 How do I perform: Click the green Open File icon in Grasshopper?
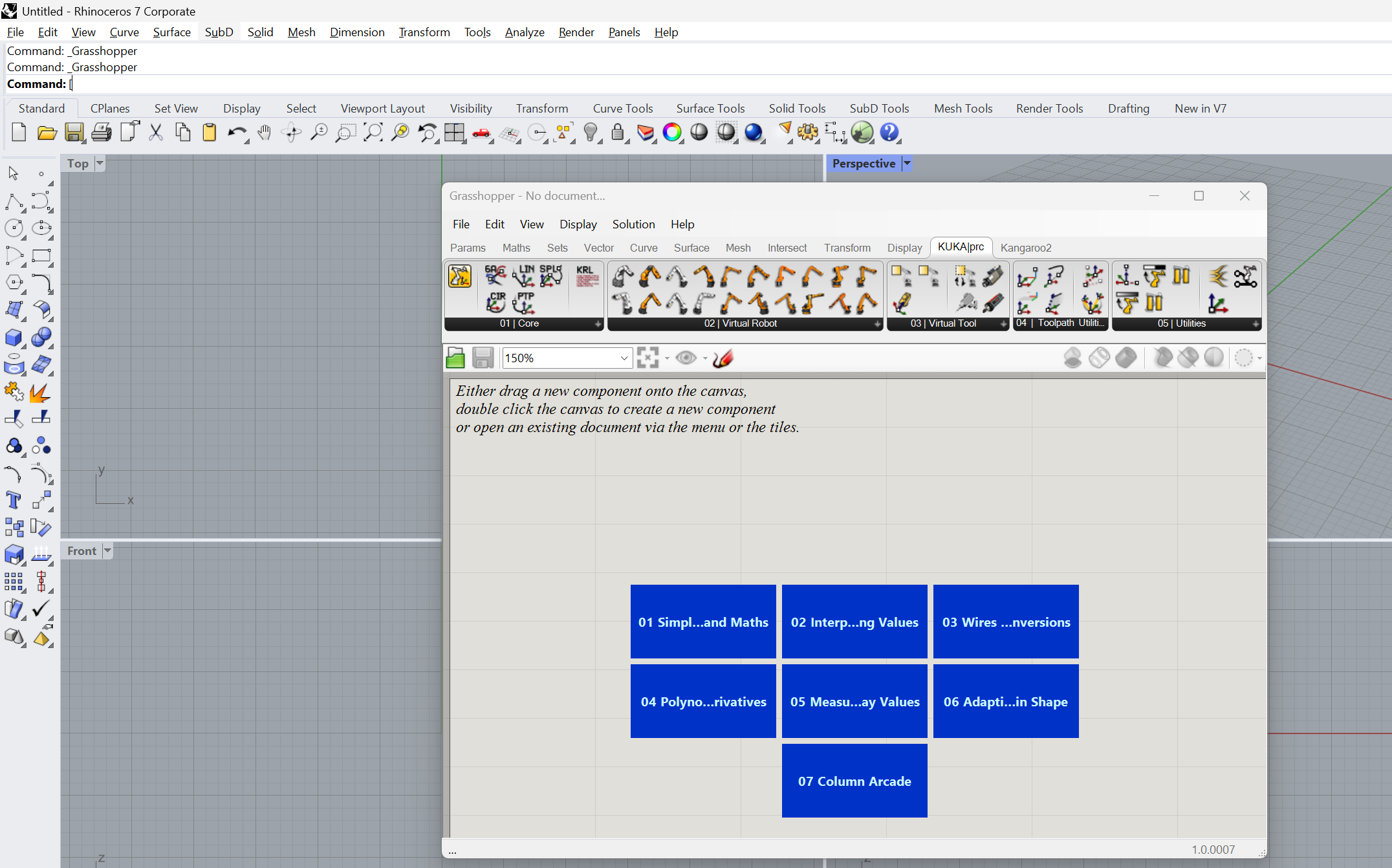click(455, 358)
